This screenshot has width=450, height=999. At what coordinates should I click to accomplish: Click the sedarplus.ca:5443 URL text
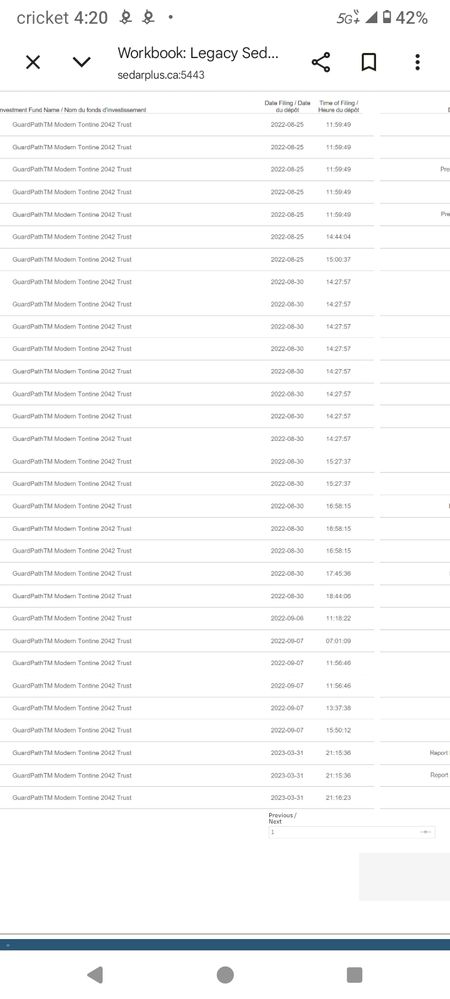161,75
